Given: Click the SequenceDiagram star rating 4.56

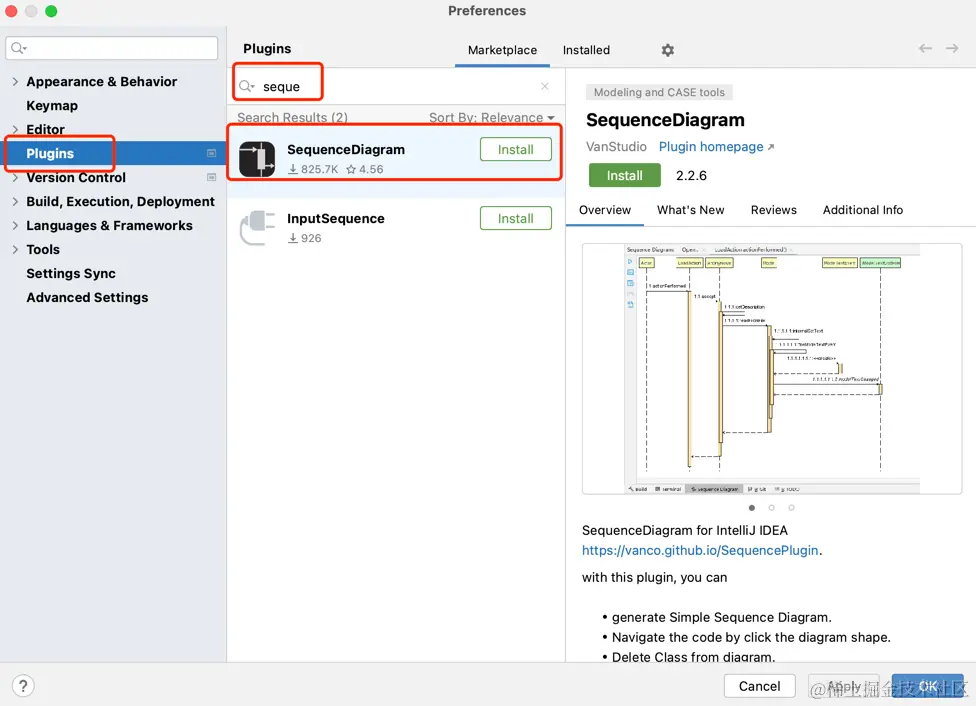Looking at the screenshot, I should 365,169.
